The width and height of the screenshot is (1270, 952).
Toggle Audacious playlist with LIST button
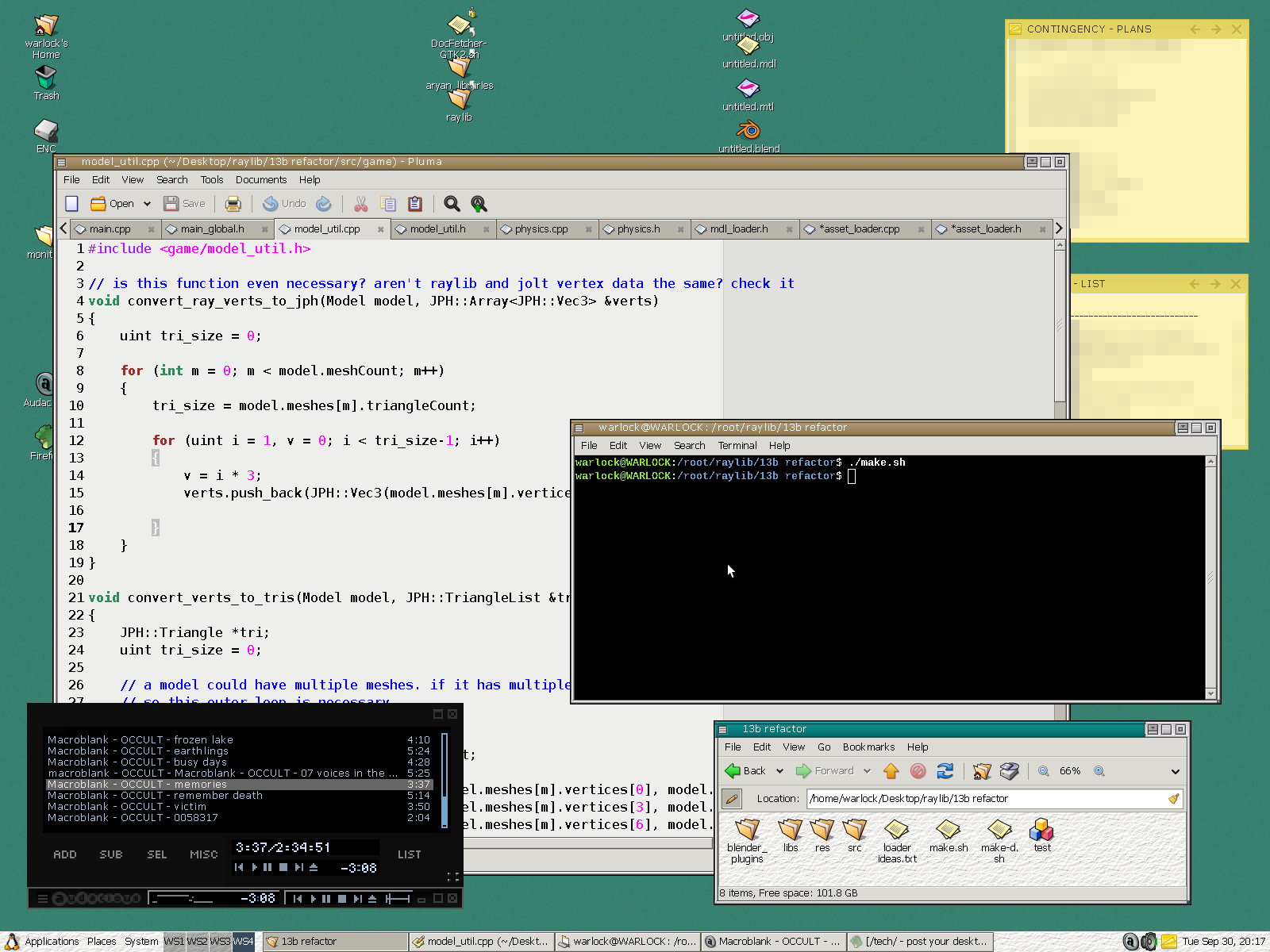(409, 854)
